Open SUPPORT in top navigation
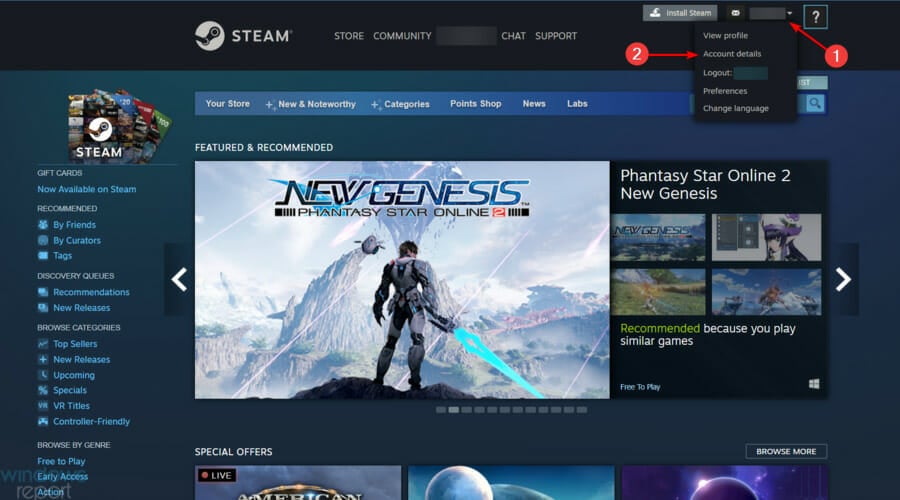 [x=556, y=36]
